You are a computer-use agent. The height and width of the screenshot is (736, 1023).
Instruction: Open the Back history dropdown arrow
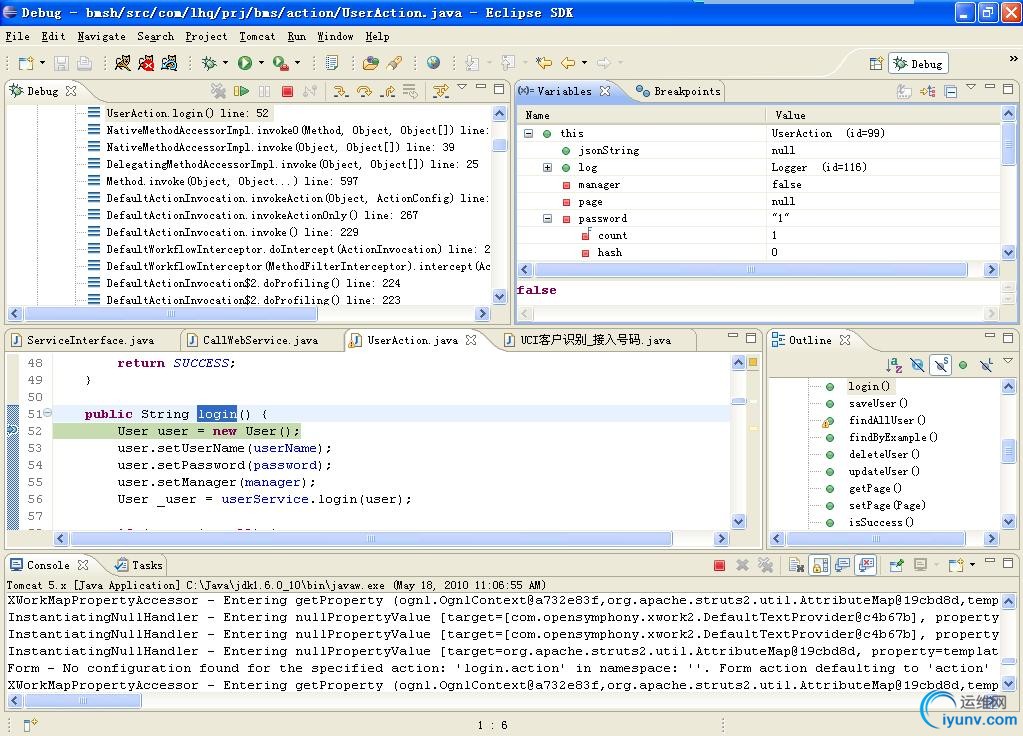(584, 63)
